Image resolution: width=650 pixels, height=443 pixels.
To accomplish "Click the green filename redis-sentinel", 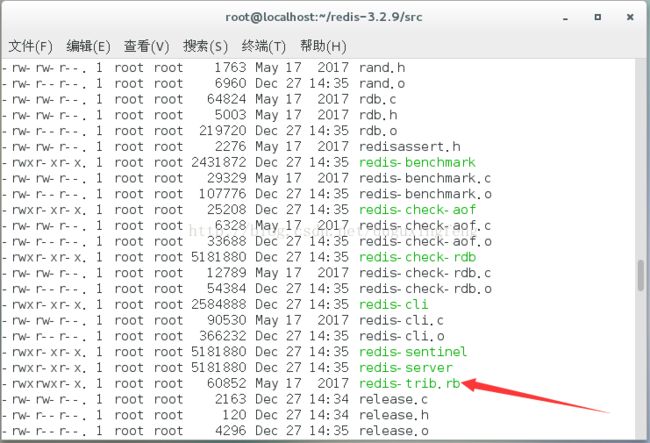I will [x=413, y=351].
